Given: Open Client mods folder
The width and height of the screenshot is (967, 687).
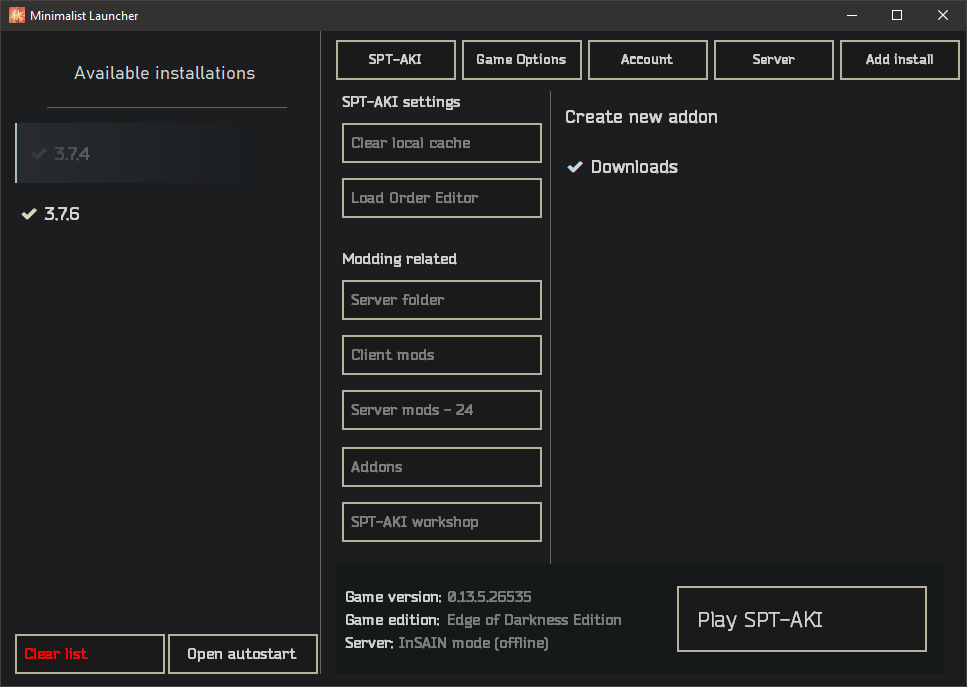Looking at the screenshot, I should (441, 355).
